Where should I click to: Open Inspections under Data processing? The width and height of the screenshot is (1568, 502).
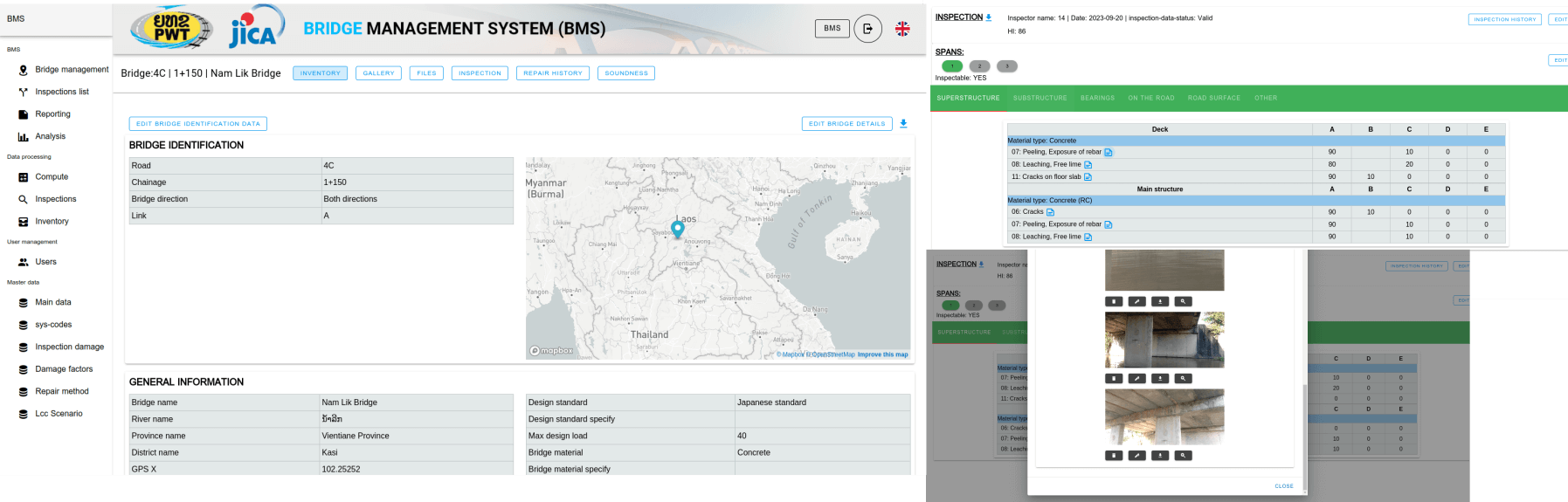(47, 199)
